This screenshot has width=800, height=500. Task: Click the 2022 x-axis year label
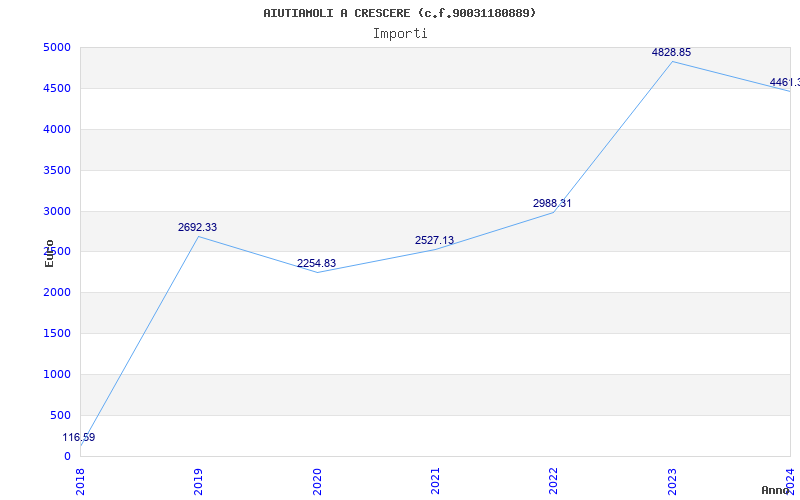pyautogui.click(x=554, y=481)
